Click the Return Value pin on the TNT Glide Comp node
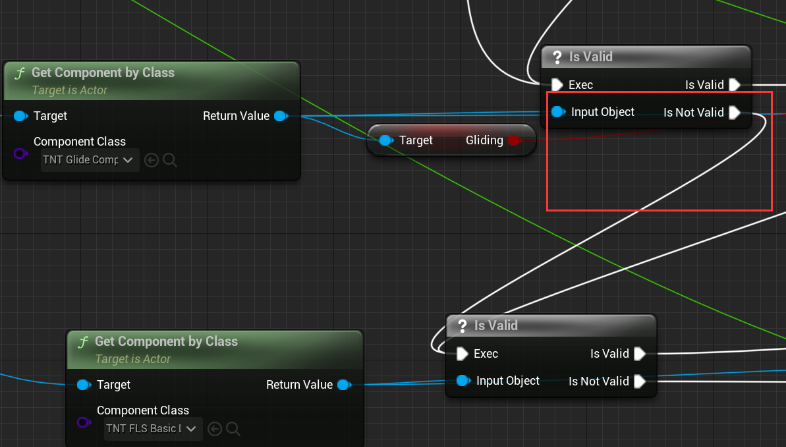786x447 pixels. point(280,116)
